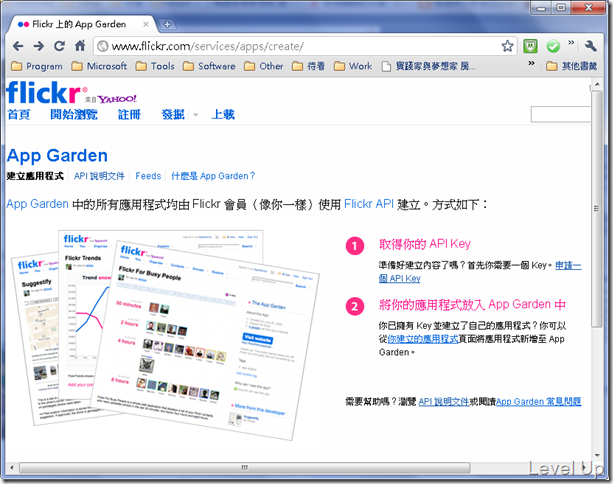The width and height of the screenshot is (613, 484).
Task: Open the Software bookmarks folder
Action: click(x=209, y=66)
